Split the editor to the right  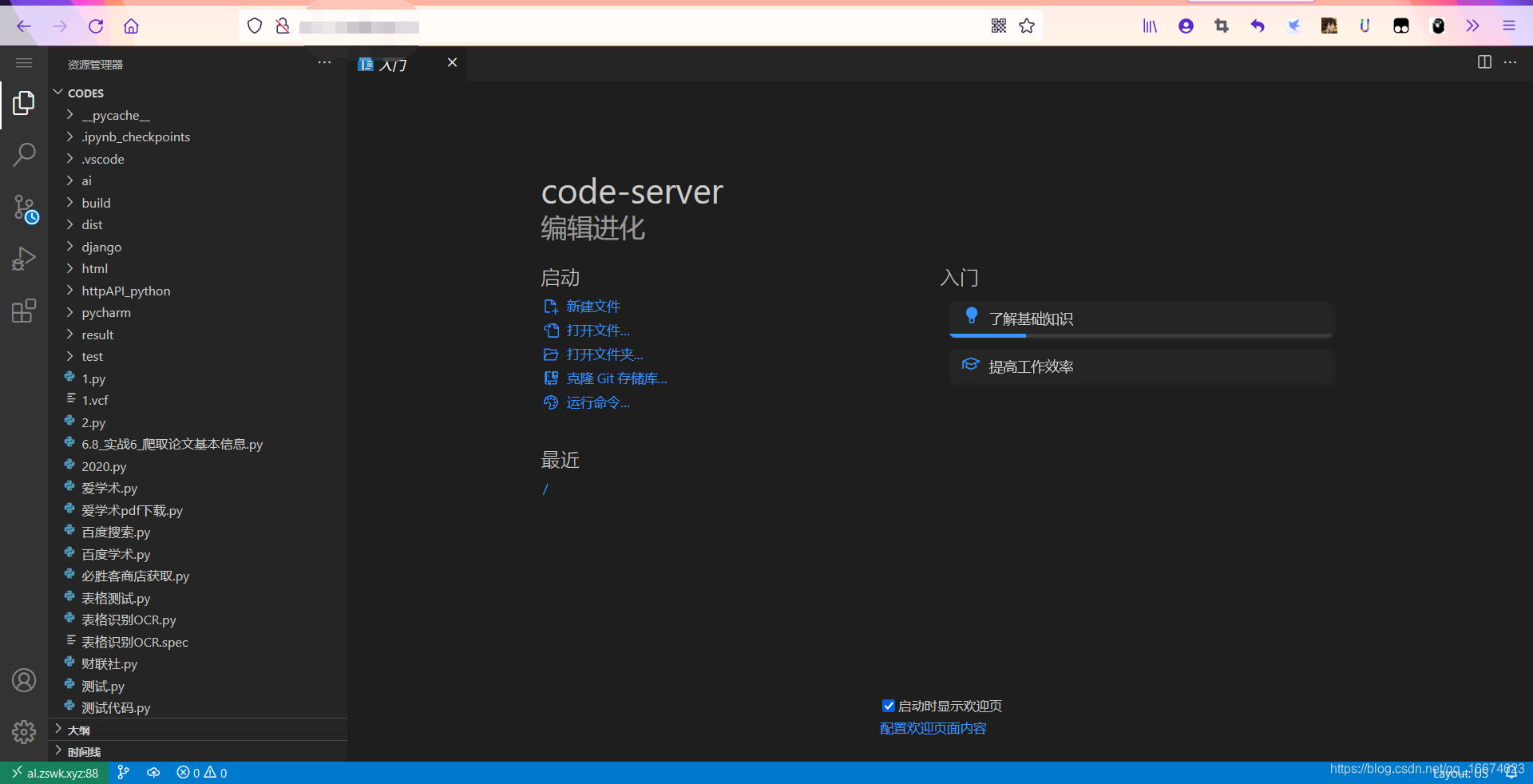pos(1484,62)
